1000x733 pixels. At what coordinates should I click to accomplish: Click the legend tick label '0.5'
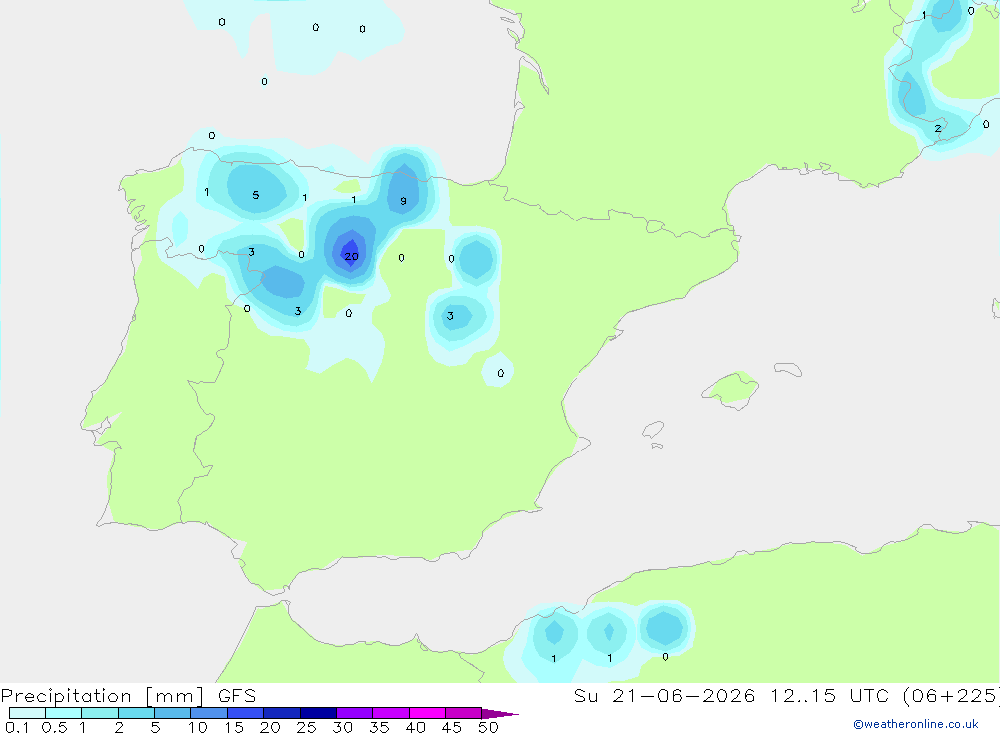click(x=54, y=727)
